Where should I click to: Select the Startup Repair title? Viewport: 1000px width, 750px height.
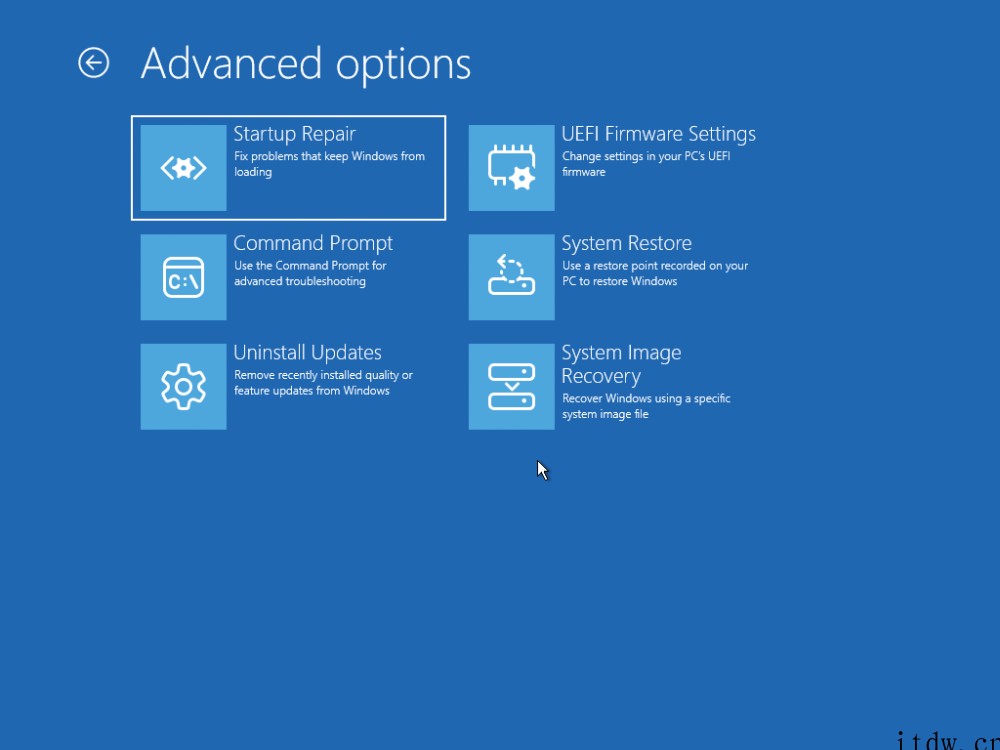pos(294,134)
